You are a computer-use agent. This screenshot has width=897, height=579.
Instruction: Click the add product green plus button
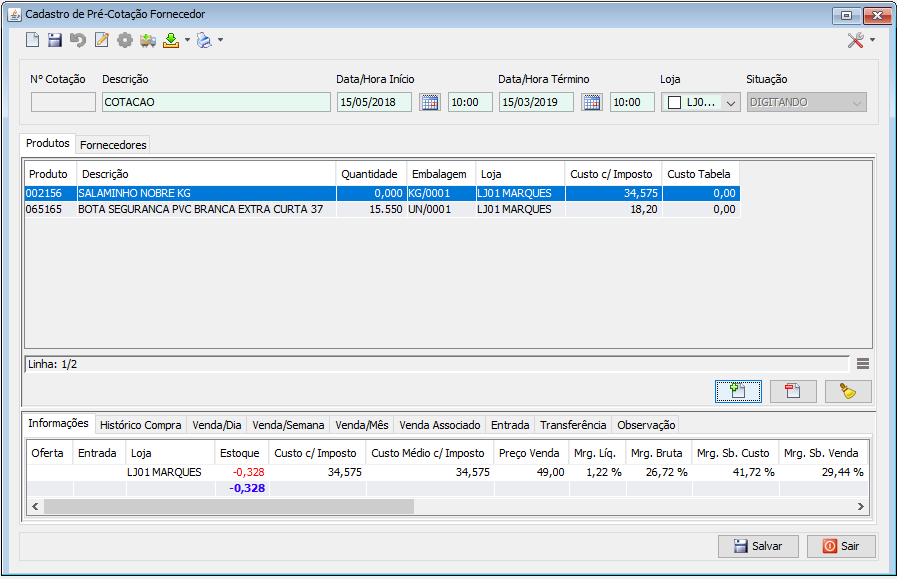738,391
